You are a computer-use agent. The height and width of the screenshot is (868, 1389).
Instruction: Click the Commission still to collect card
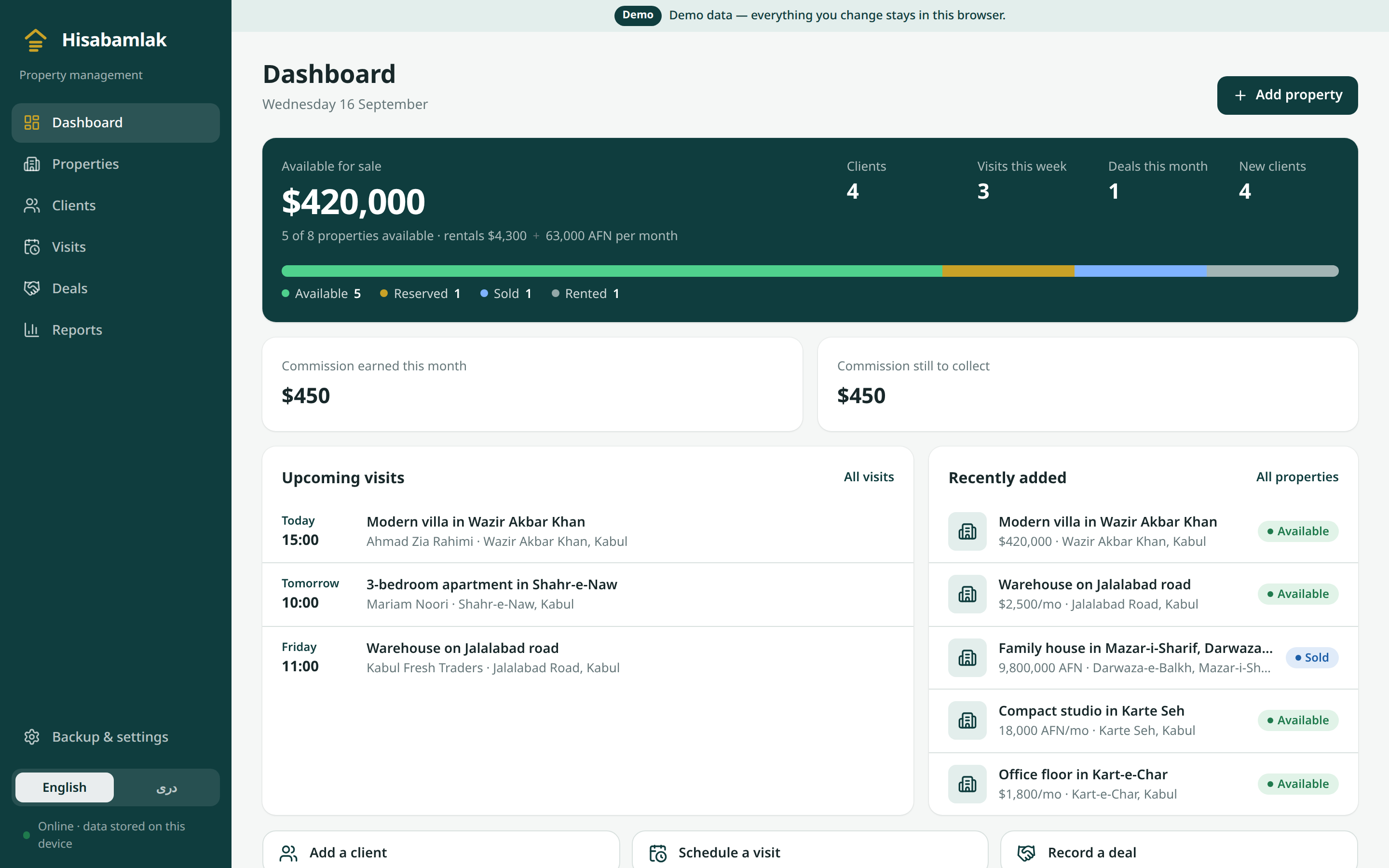[1088, 384]
